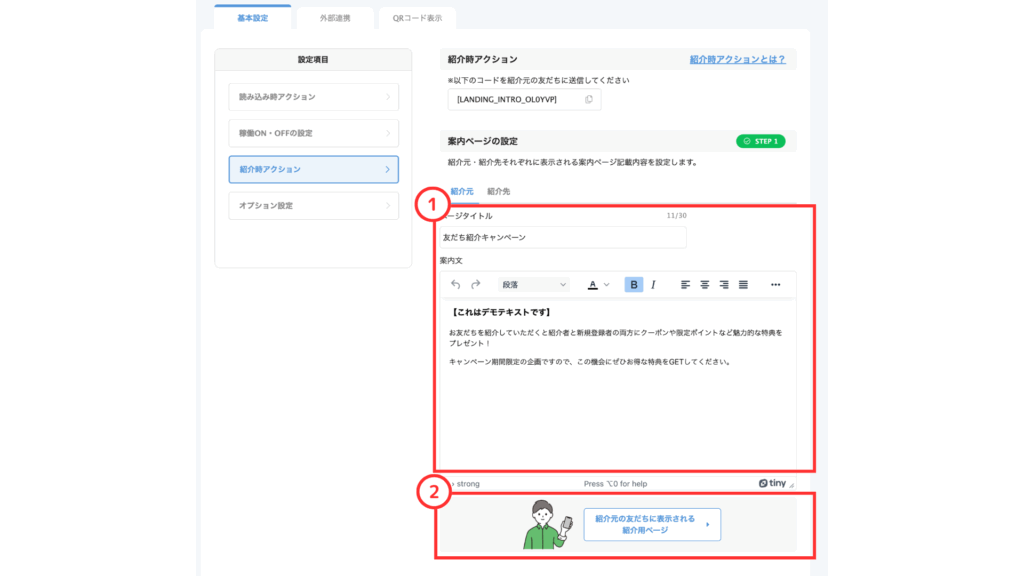
Task: Switch to the 外部連携 tab
Action: pyautogui.click(x=334, y=17)
